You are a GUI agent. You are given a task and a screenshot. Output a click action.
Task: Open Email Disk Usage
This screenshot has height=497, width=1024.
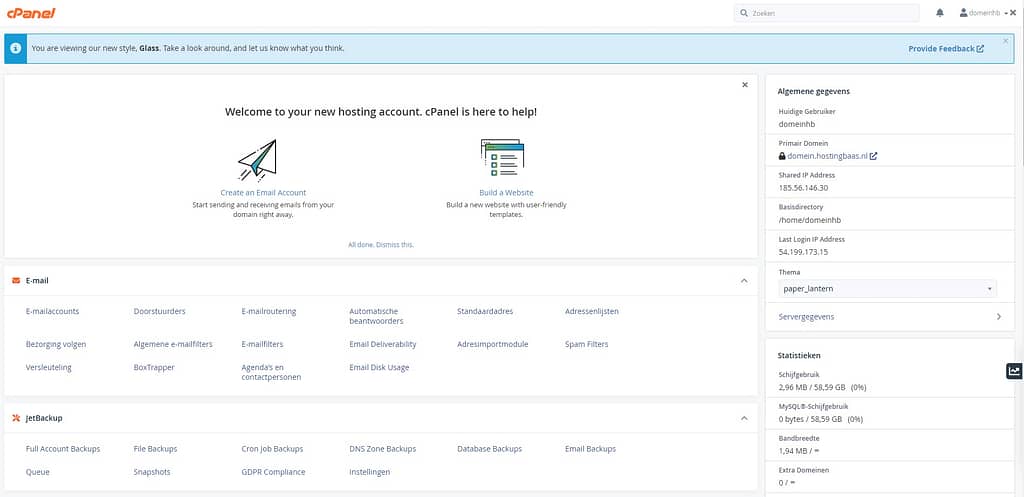[379, 368]
